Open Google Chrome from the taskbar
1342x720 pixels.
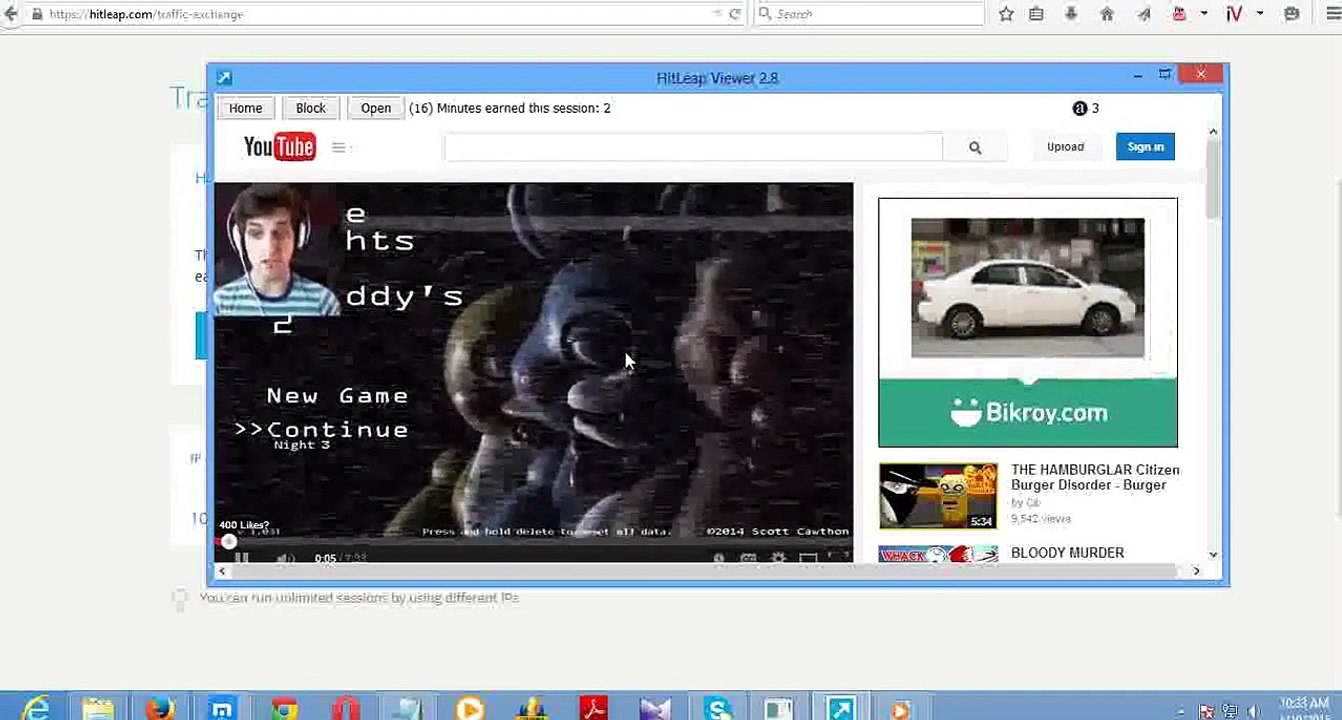point(284,708)
